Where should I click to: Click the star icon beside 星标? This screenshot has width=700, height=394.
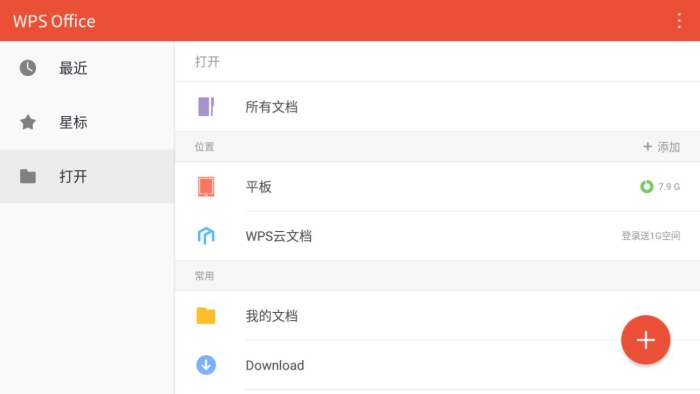coord(28,122)
